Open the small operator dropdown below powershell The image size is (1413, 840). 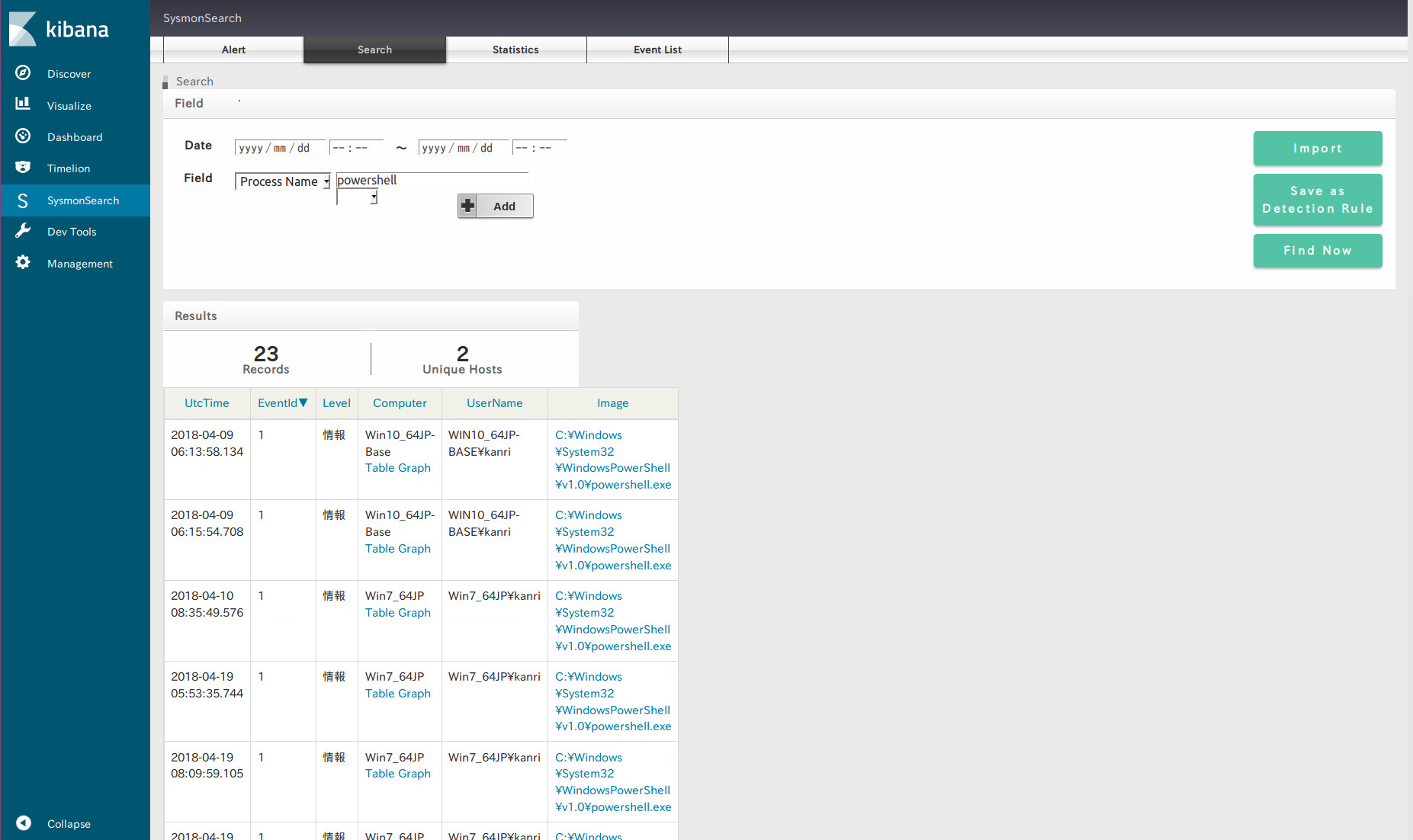pyautogui.click(x=357, y=197)
